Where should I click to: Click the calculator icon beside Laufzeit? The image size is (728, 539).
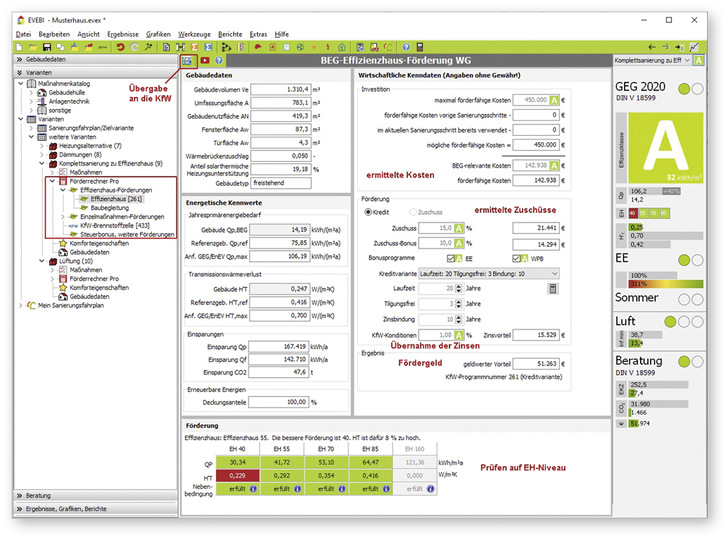(x=552, y=289)
